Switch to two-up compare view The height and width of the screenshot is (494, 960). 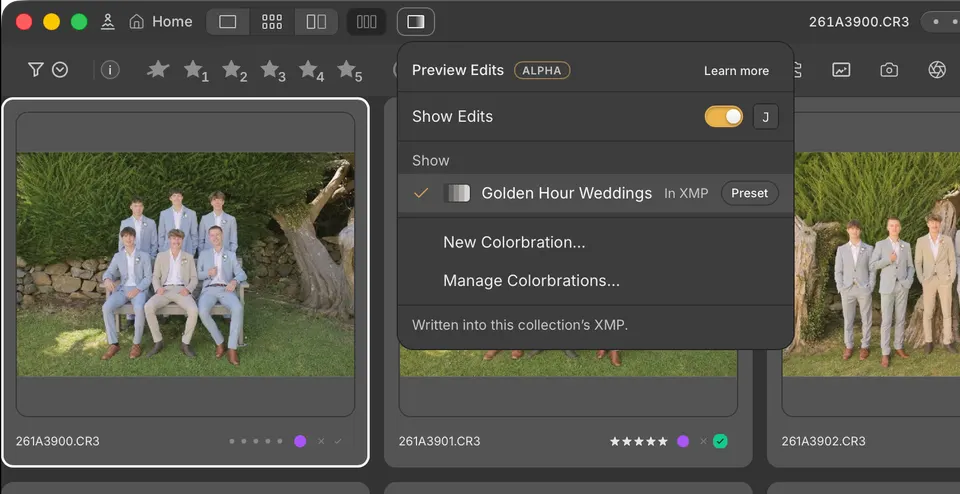coord(316,21)
